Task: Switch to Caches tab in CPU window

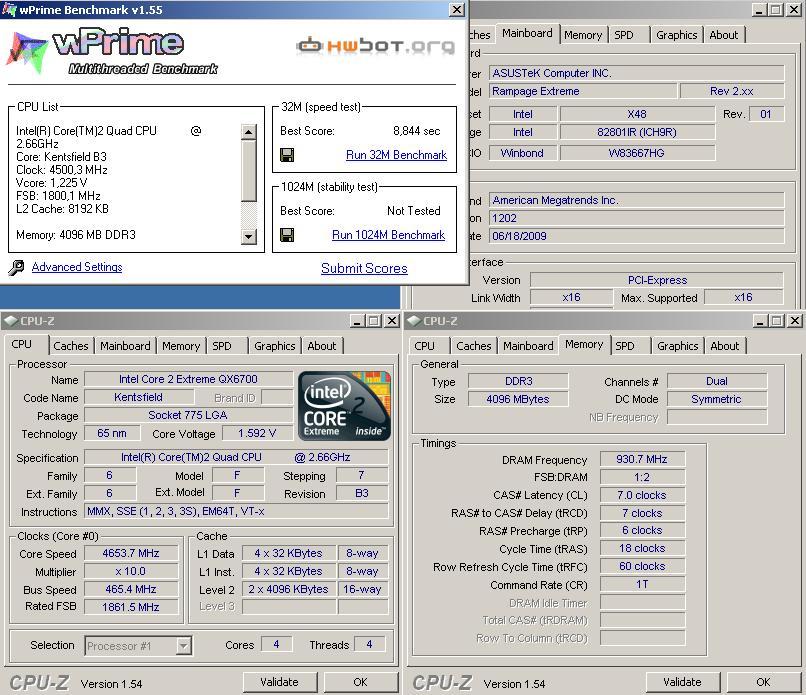Action: pos(71,346)
